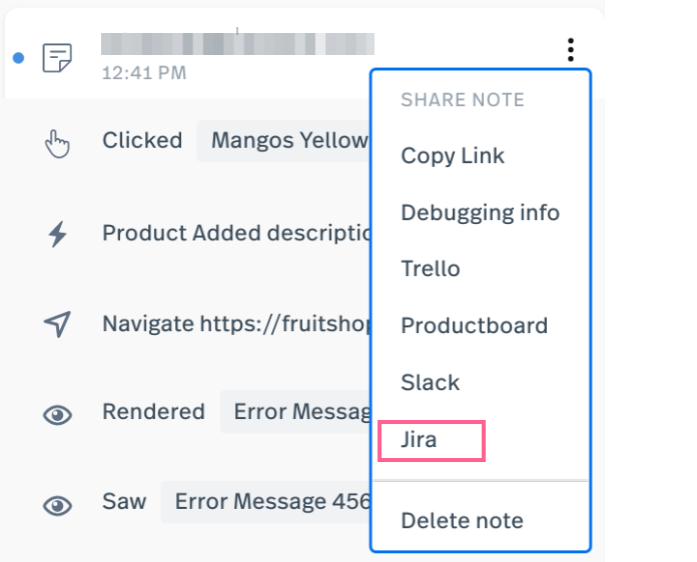The image size is (697, 562).
Task: Click the hand pointer Clicked event icon
Action: point(57,143)
